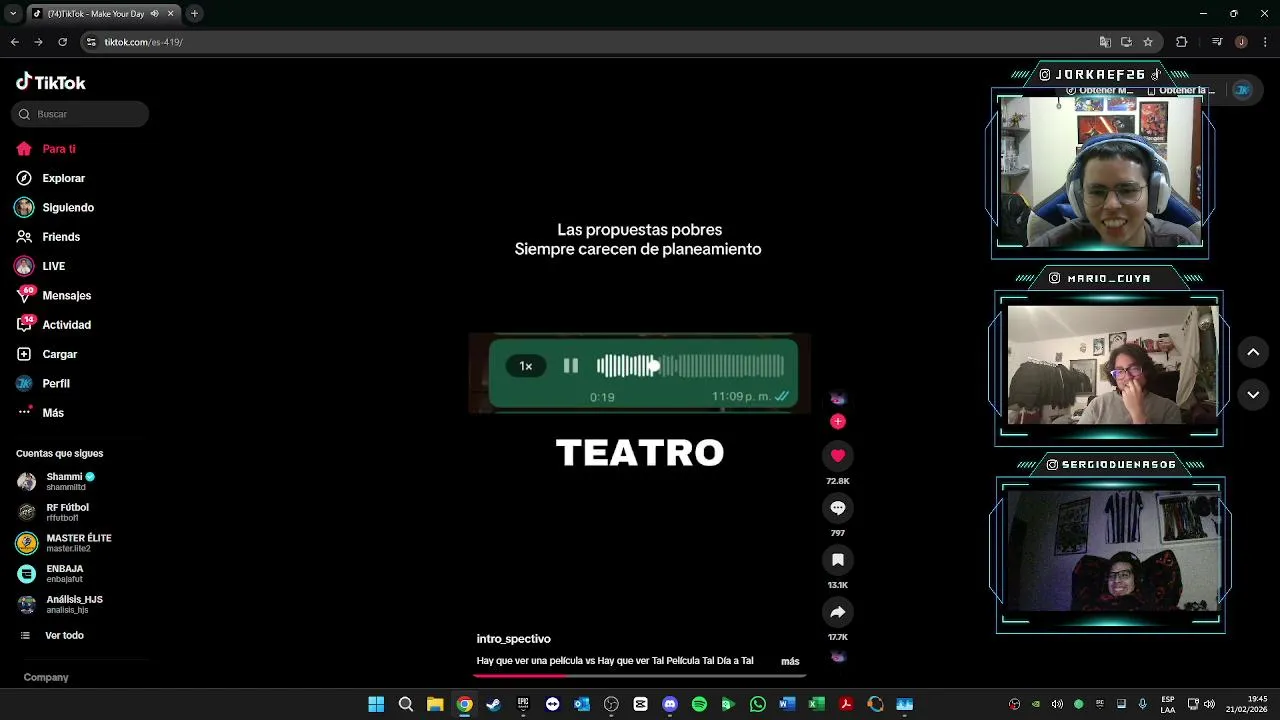This screenshot has width=1280, height=720.
Task: Open ESP LAA language switcher
Action: pyautogui.click(x=1168, y=704)
